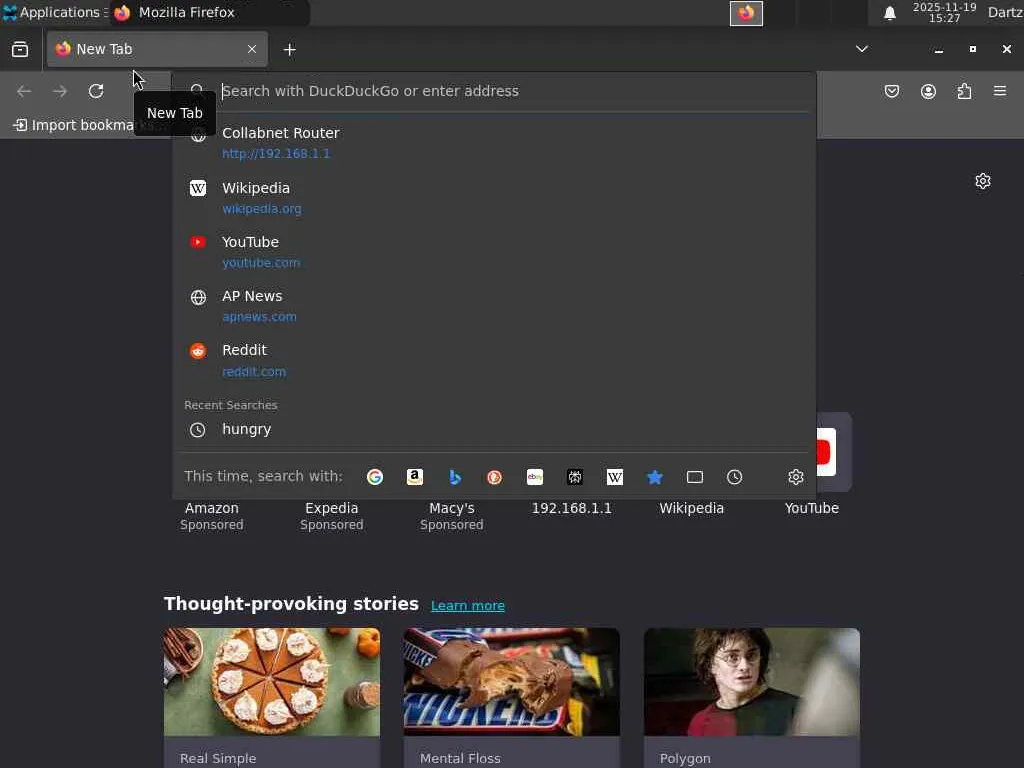This screenshot has width=1024, height=768.
Task: Choose the AP News suggestion
Action: [494, 306]
